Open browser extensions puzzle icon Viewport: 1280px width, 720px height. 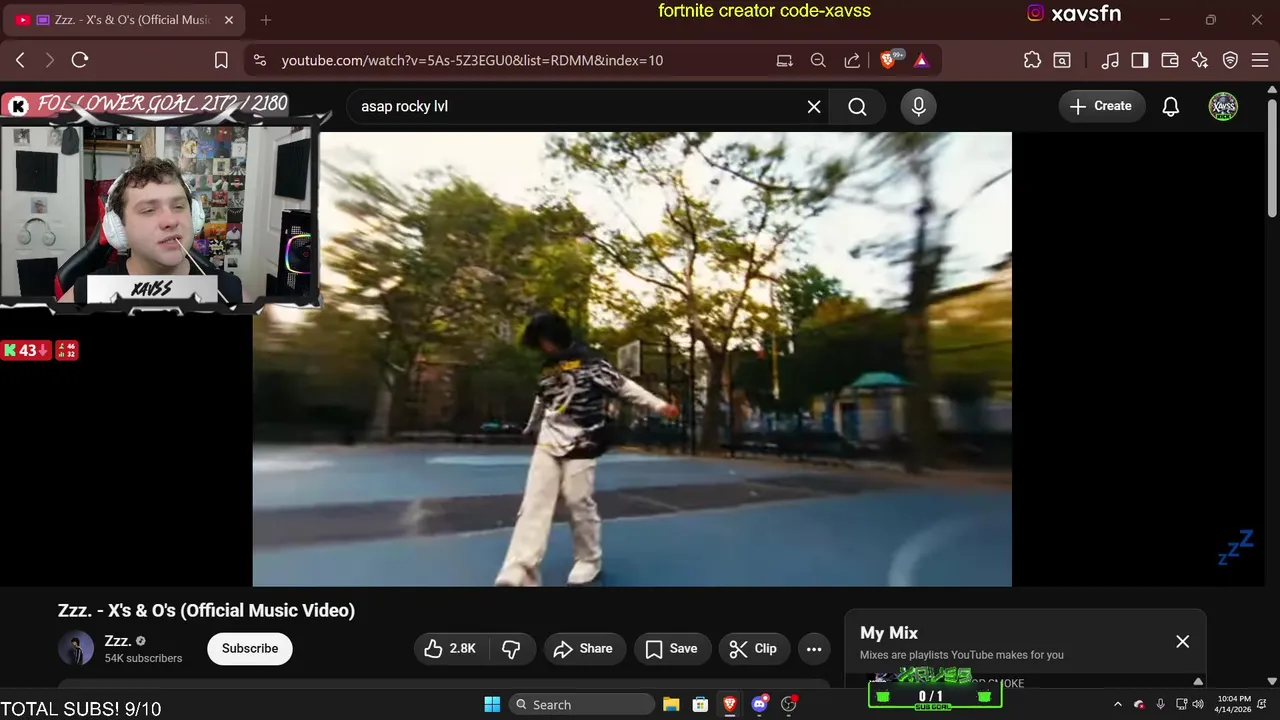pyautogui.click(x=1032, y=60)
